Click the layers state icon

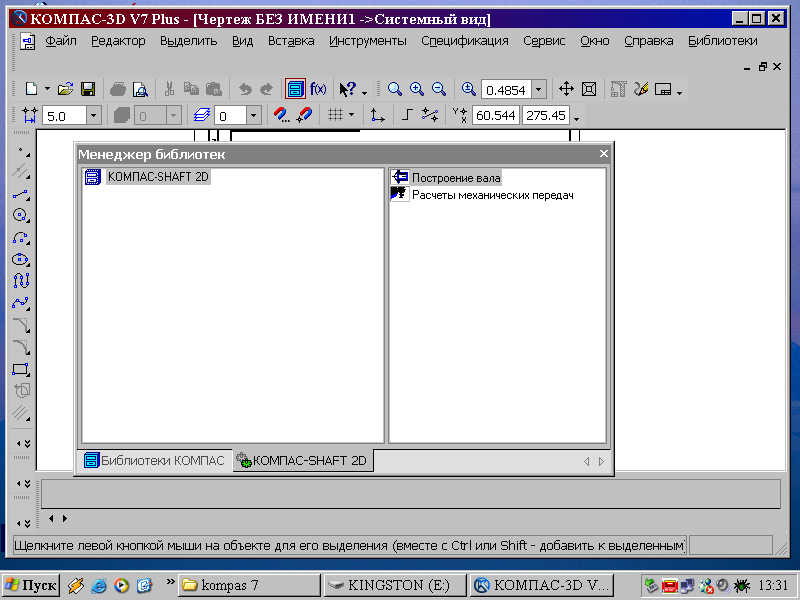coord(202,115)
